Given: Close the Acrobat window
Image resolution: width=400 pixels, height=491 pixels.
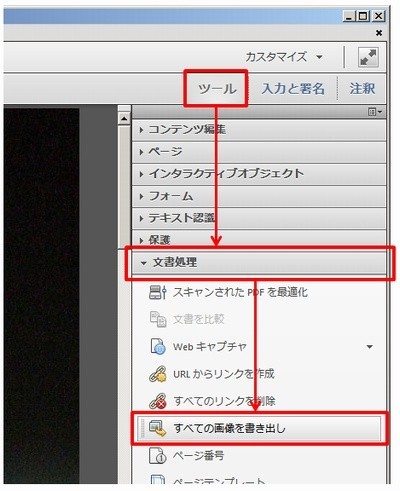Looking at the screenshot, I should click(379, 16).
